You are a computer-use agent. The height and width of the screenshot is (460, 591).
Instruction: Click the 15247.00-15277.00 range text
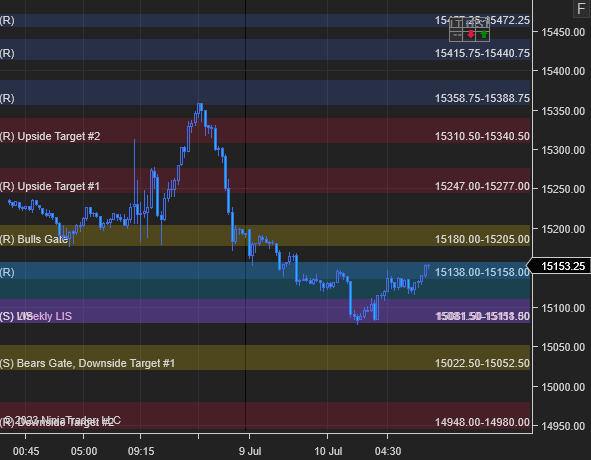click(x=482, y=186)
